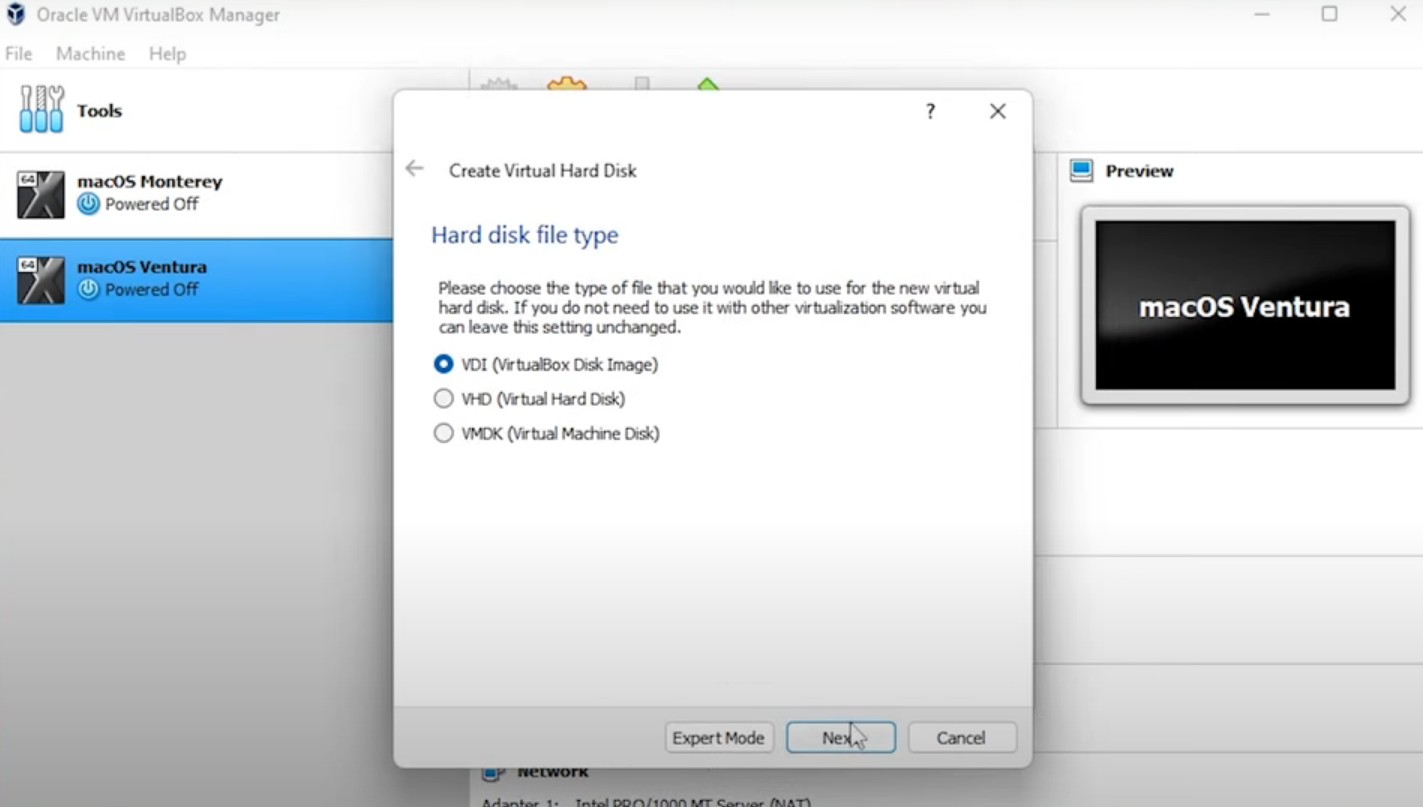This screenshot has height=807, width=1423.
Task: Close the VirtualBox Manager window
Action: pos(1398,14)
